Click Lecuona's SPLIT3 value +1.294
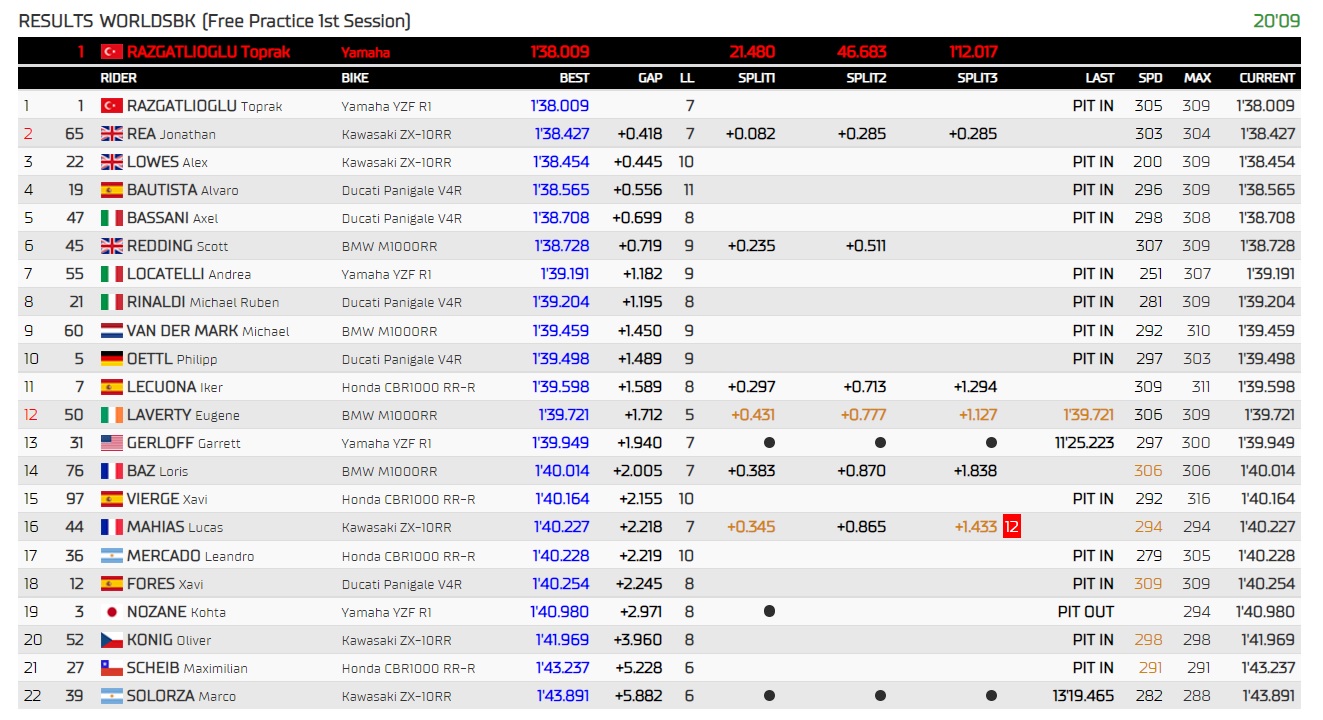 975,387
